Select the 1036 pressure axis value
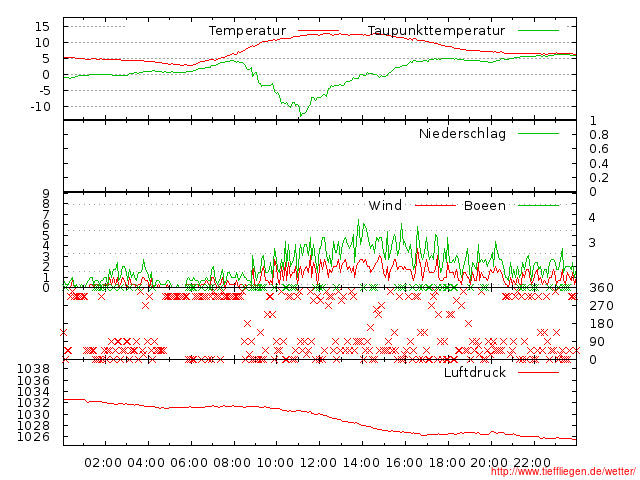The width and height of the screenshot is (640, 480). point(33,381)
